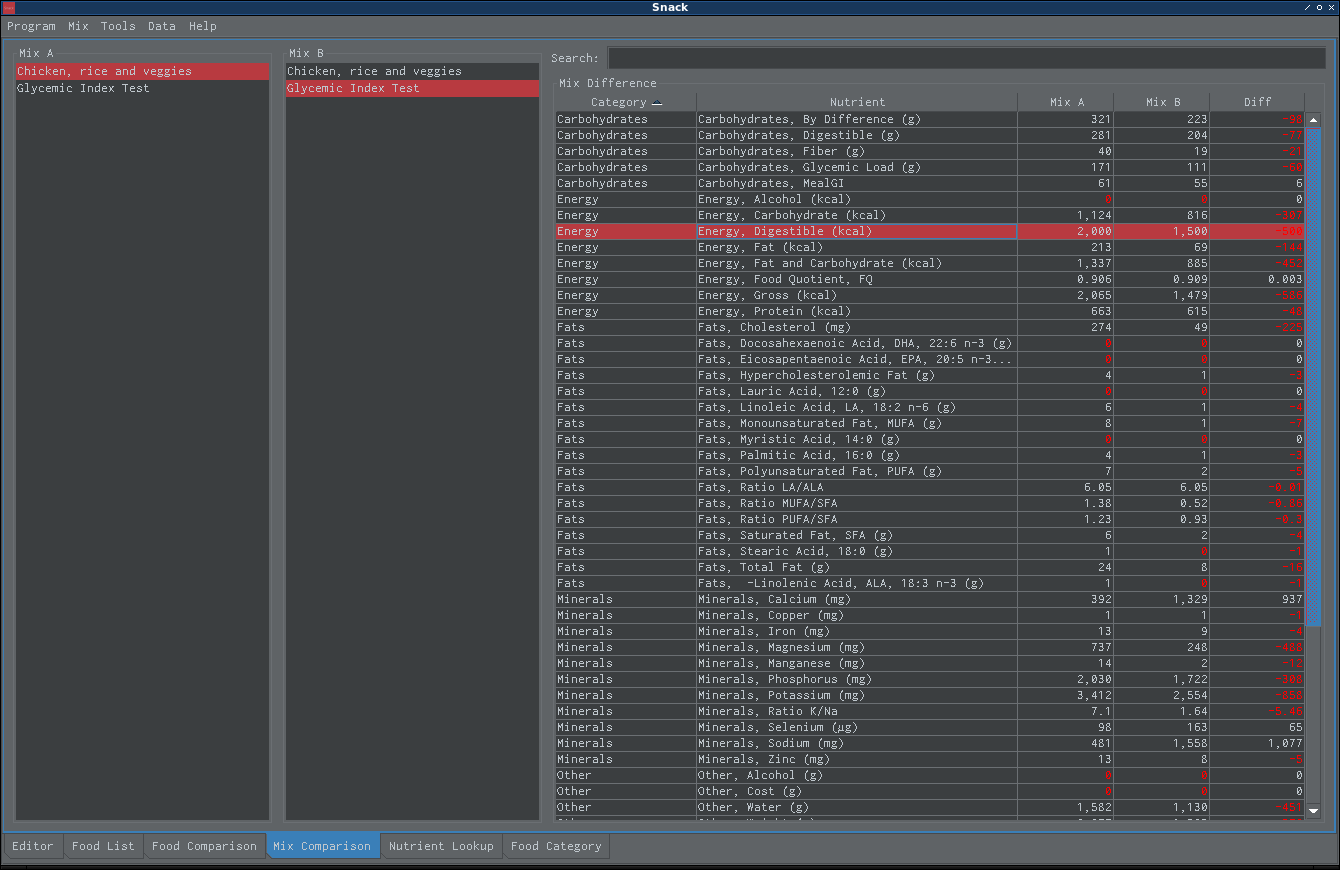1340x870 pixels.
Task: Select Fats, Cholesterol (mg) row
Action: click(x=929, y=327)
